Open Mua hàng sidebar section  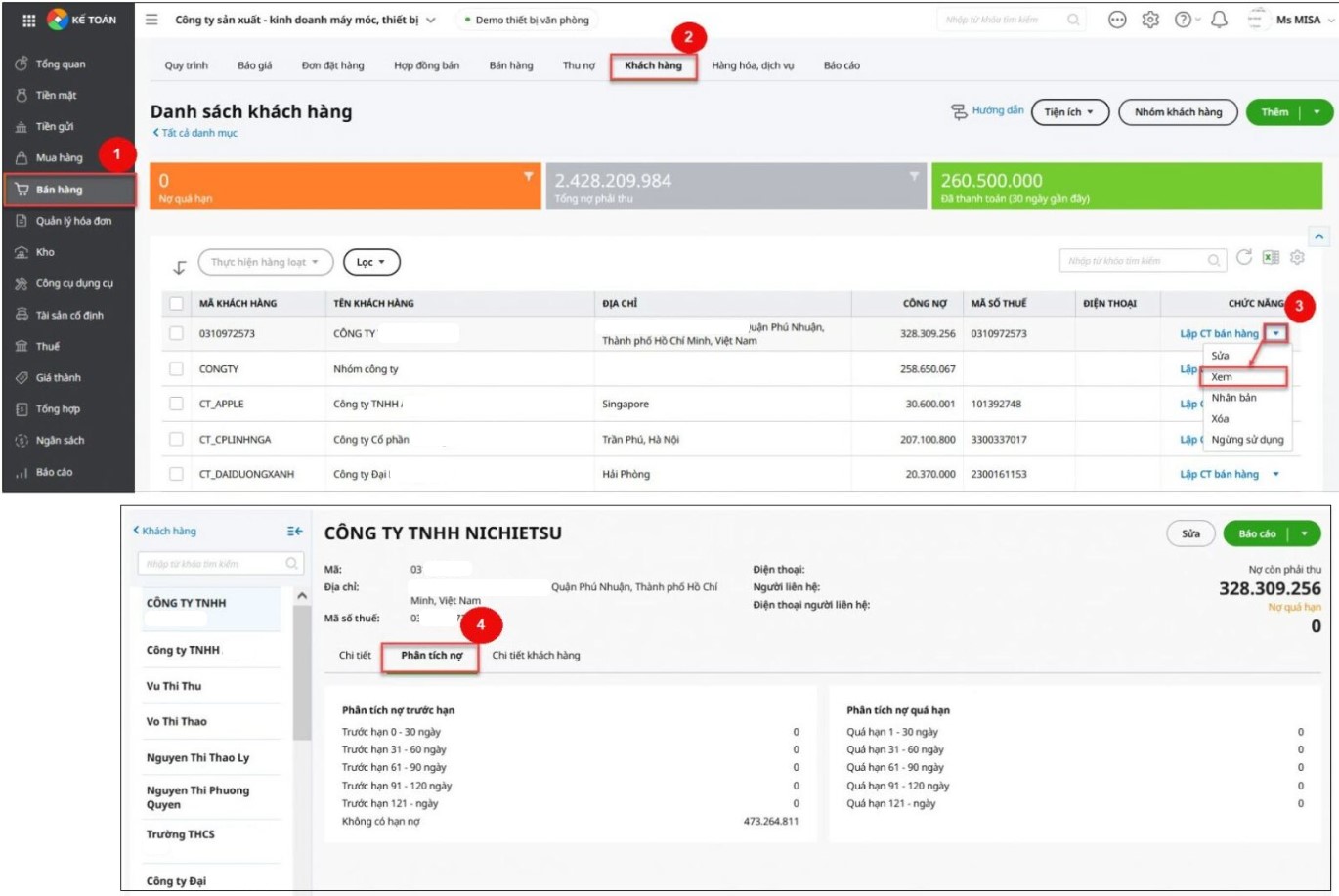(x=59, y=157)
